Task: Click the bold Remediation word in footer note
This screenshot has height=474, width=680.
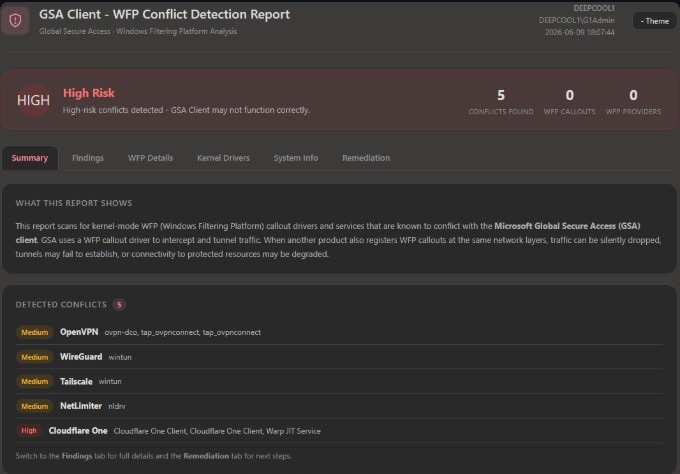Action: coord(206,456)
